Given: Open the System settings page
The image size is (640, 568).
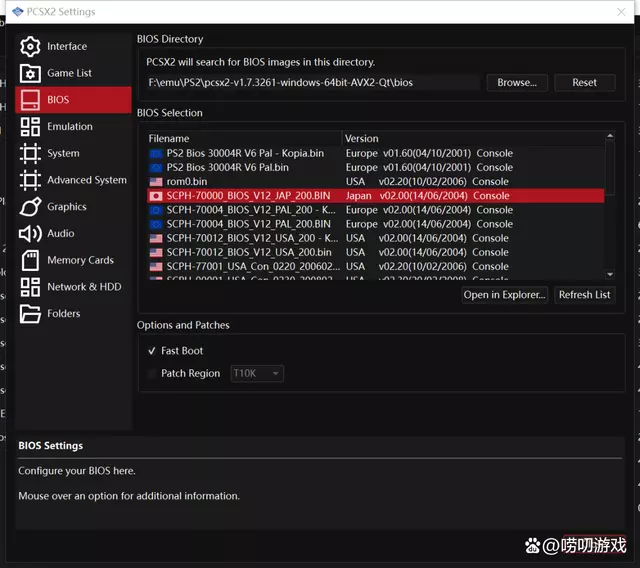Looking at the screenshot, I should coord(73,153).
